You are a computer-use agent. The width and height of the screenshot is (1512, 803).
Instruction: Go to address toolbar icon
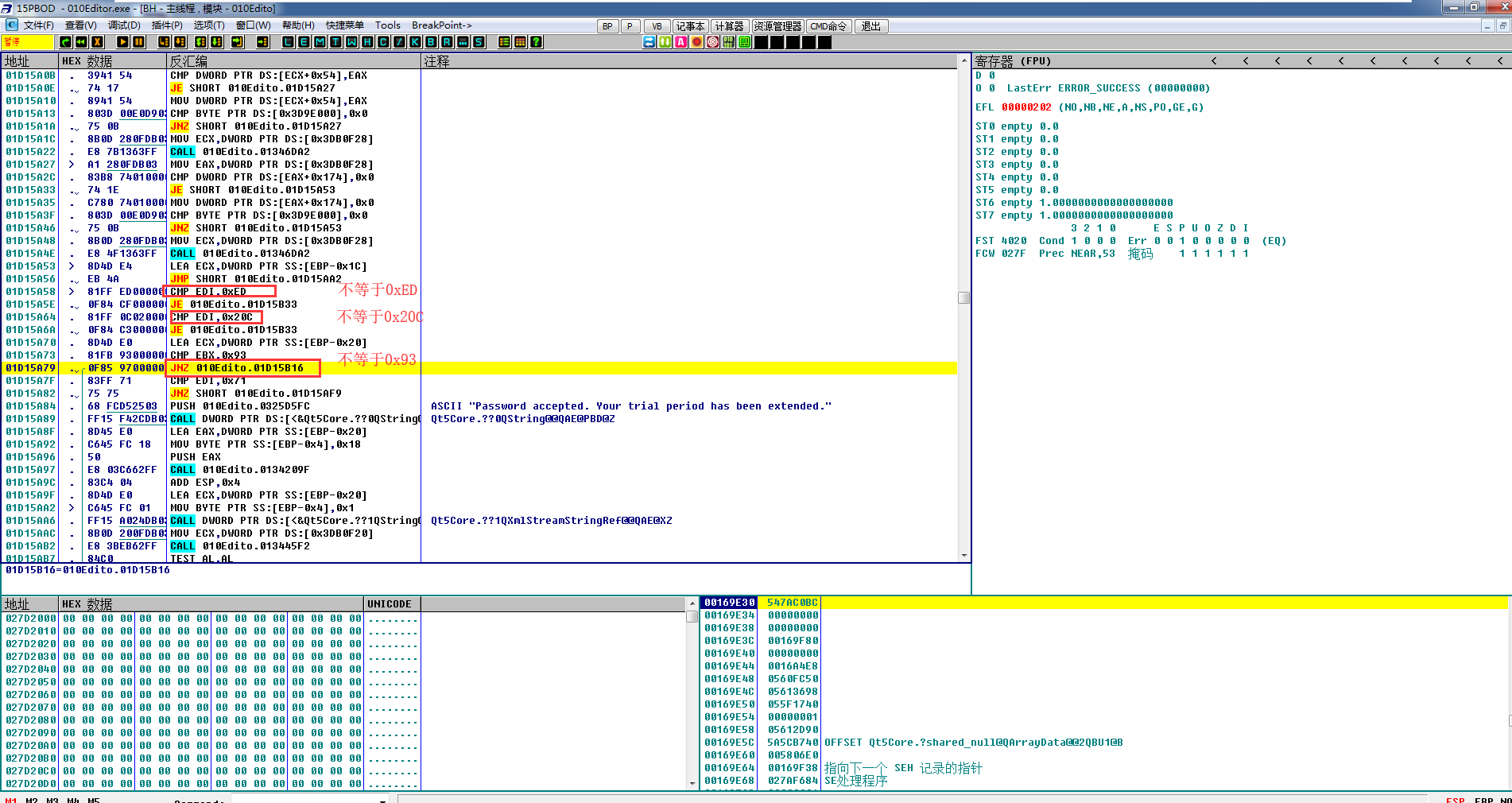[x=262, y=42]
